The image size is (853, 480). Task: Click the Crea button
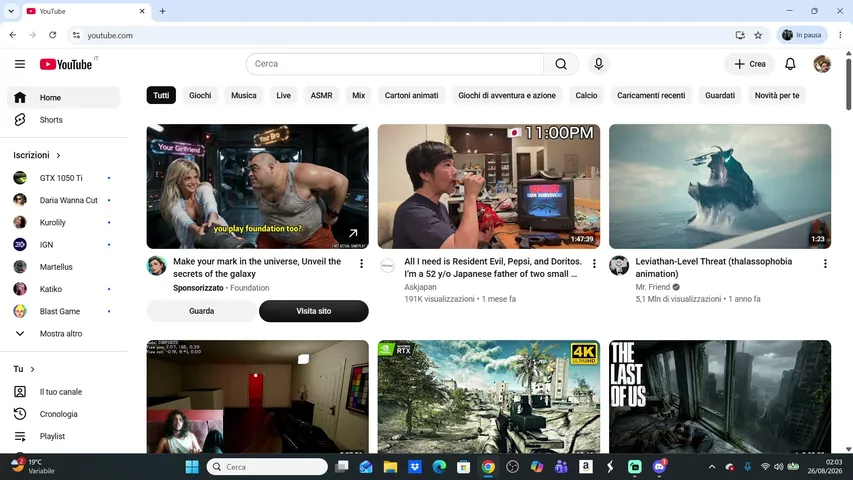750,64
